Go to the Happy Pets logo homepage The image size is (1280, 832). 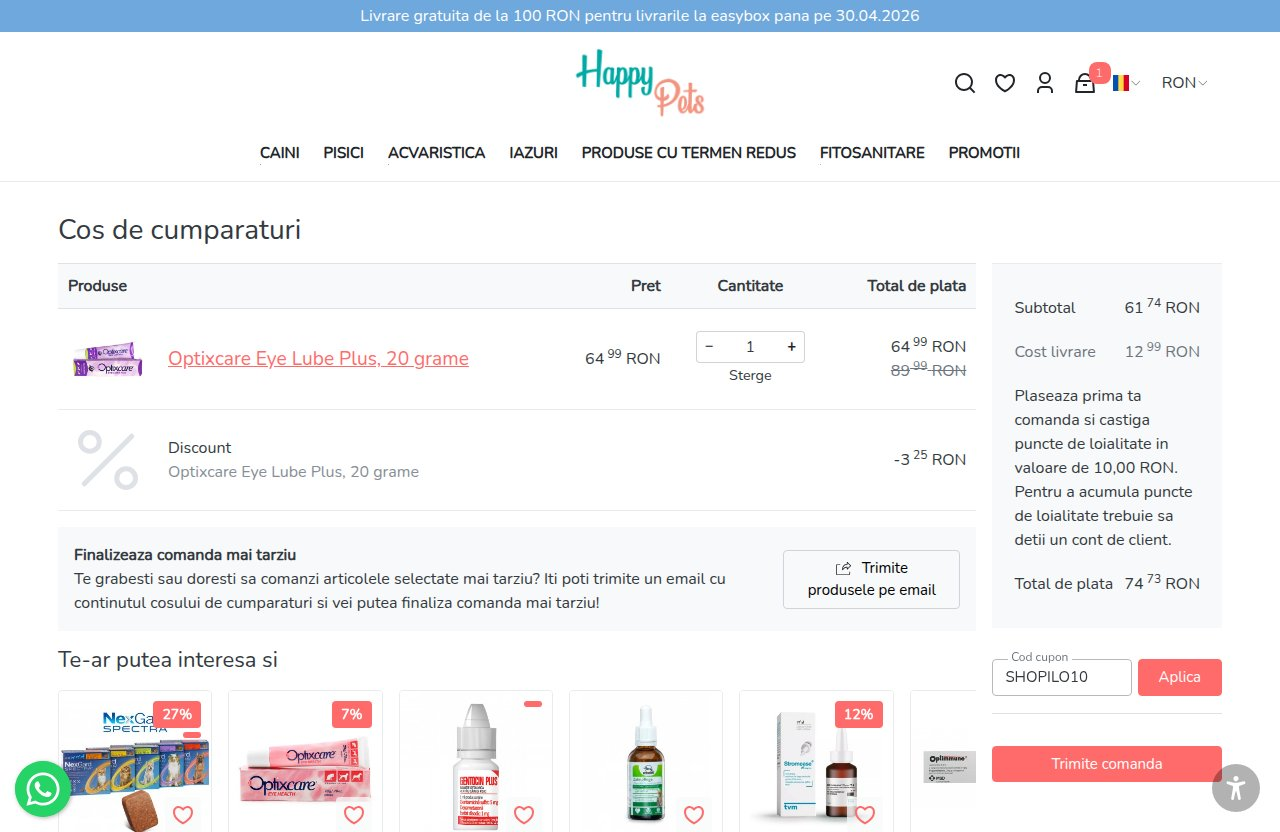tap(640, 82)
